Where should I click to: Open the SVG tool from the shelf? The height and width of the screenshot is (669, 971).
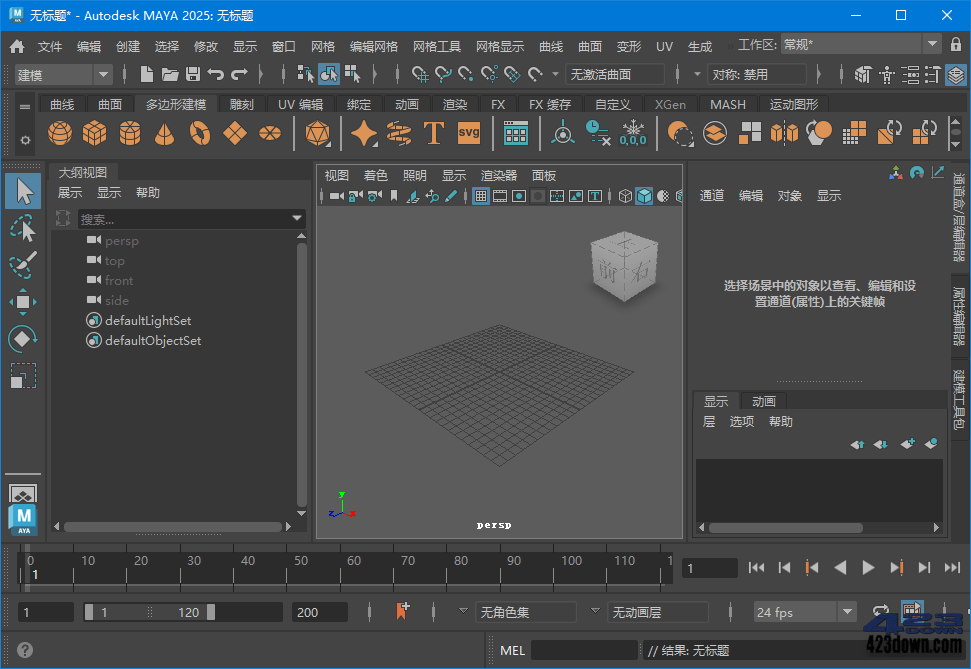coord(468,132)
